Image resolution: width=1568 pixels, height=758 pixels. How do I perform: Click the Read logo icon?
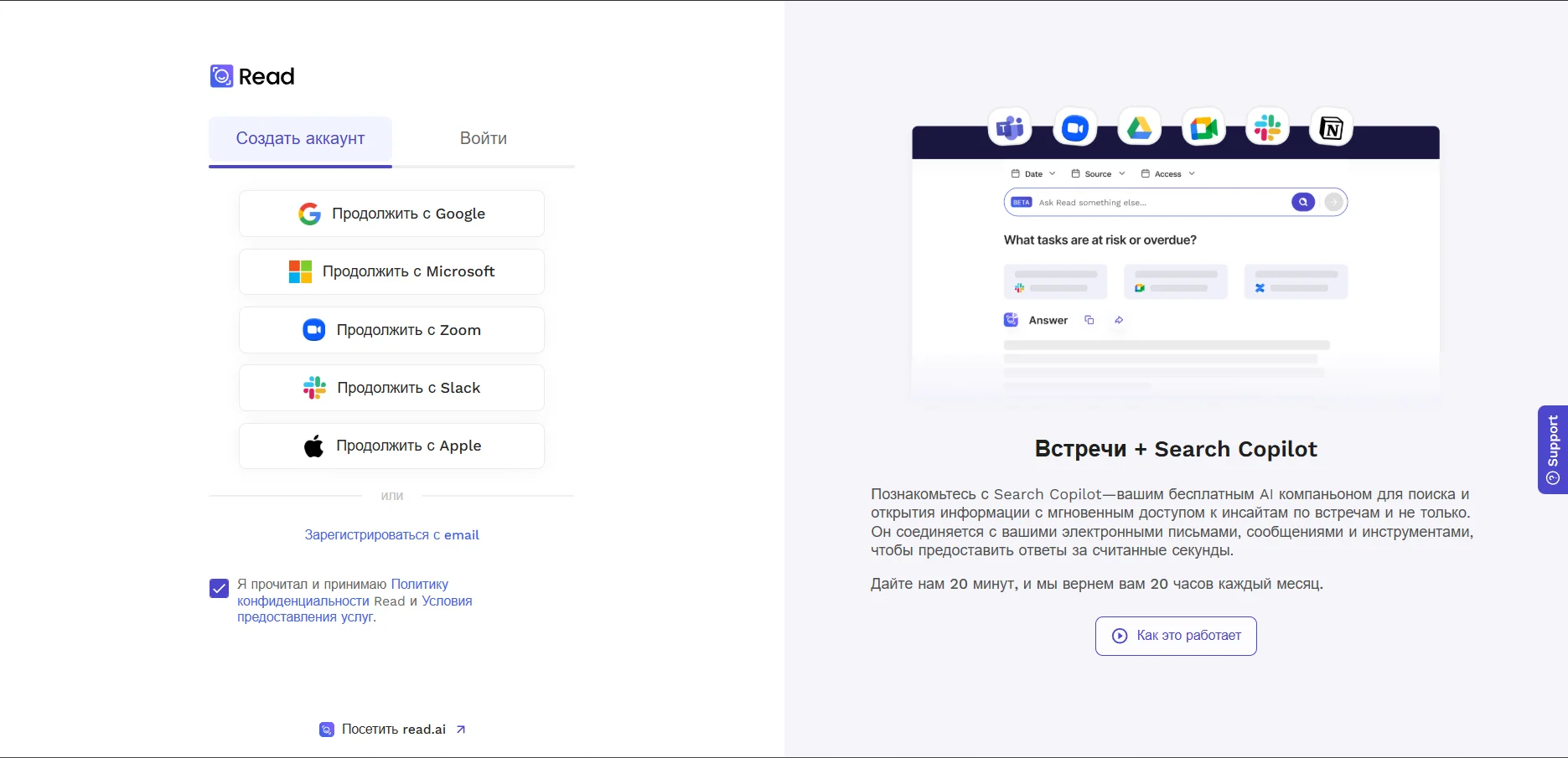click(221, 76)
